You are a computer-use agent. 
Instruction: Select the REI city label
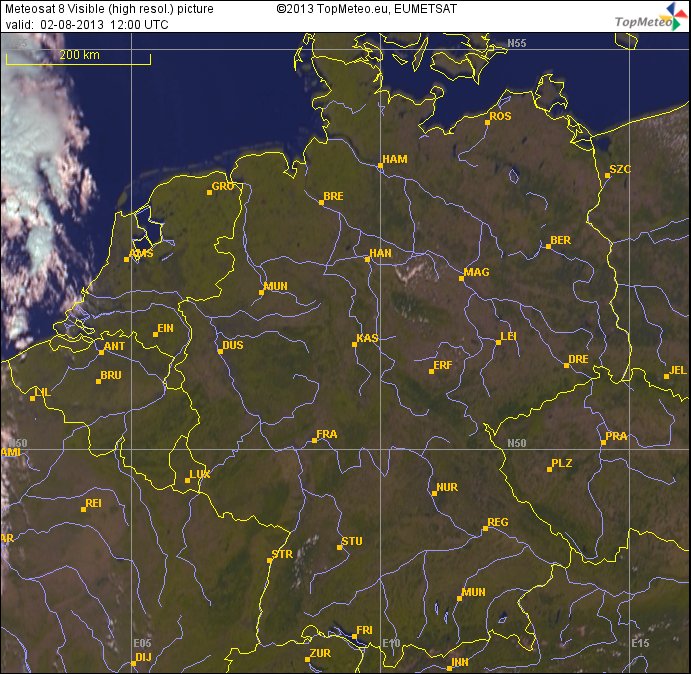[93, 503]
